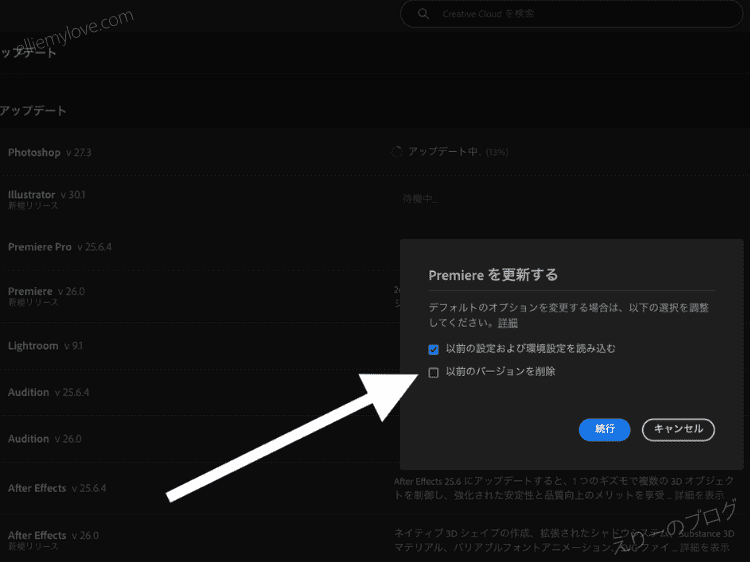750x562 pixels.
Task: Select the Premiere v 26.0 entry
Action: pos(46,292)
